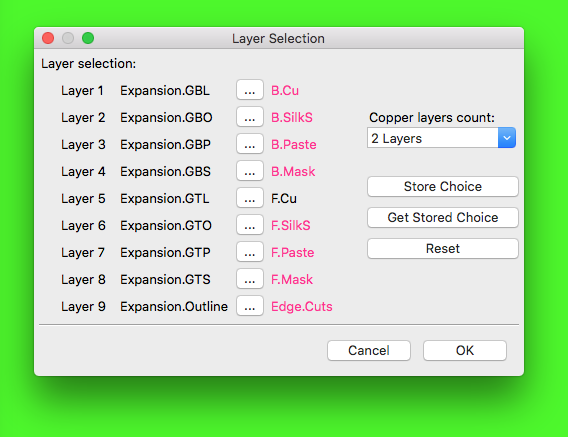This screenshot has width=568, height=437.
Task: Confirm the dialog with OK
Action: (465, 350)
